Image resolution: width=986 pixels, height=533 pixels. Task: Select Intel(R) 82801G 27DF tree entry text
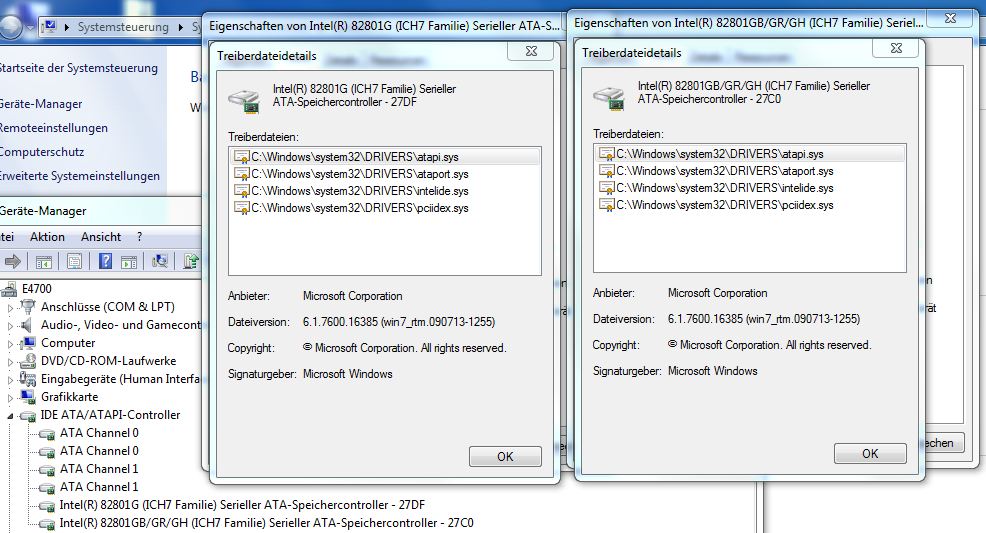(x=242, y=505)
